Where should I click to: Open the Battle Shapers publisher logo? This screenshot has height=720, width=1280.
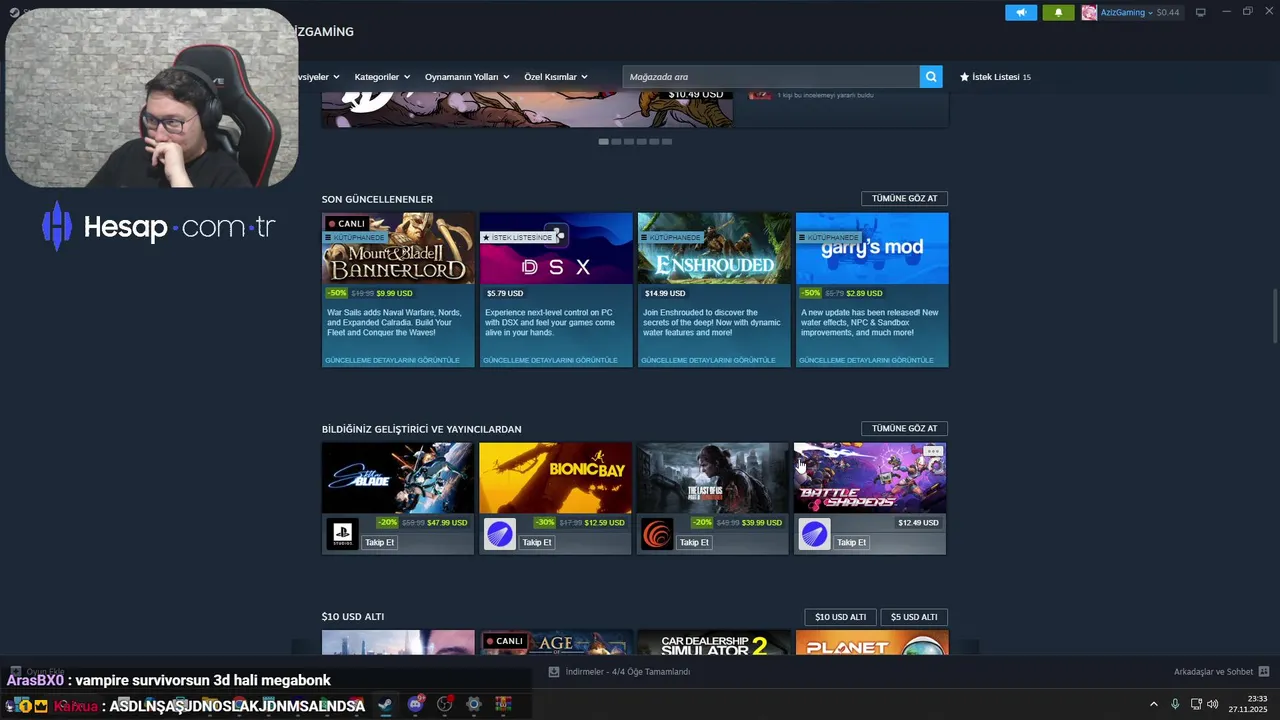pos(814,534)
